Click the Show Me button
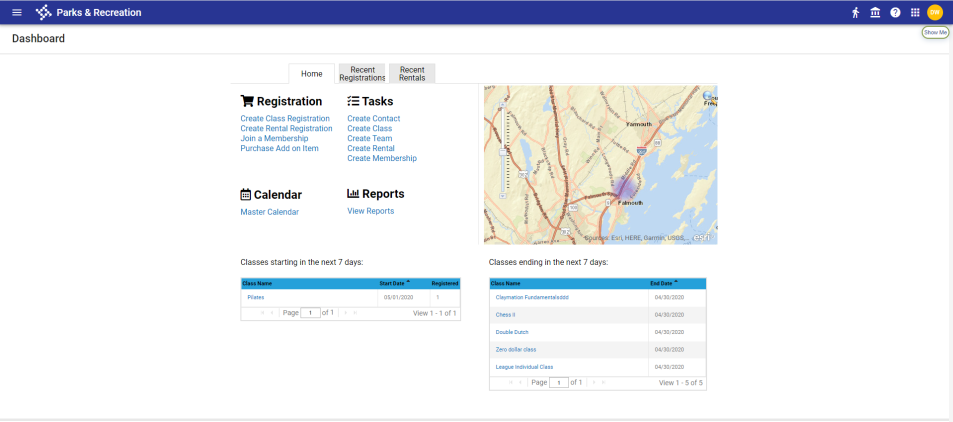Viewport: 953px width, 422px height. click(x=935, y=32)
